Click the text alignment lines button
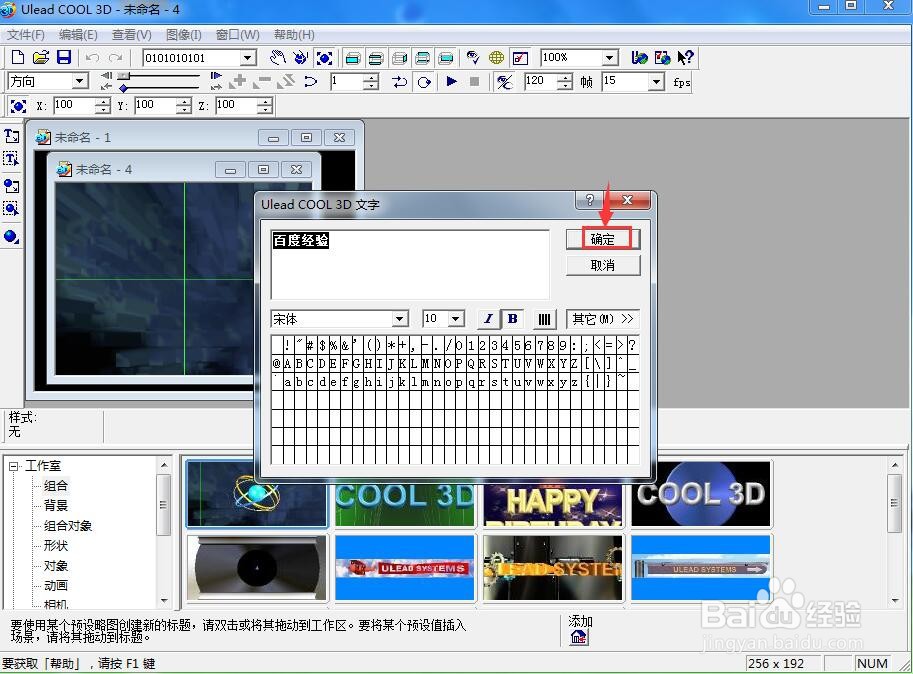 click(x=544, y=319)
